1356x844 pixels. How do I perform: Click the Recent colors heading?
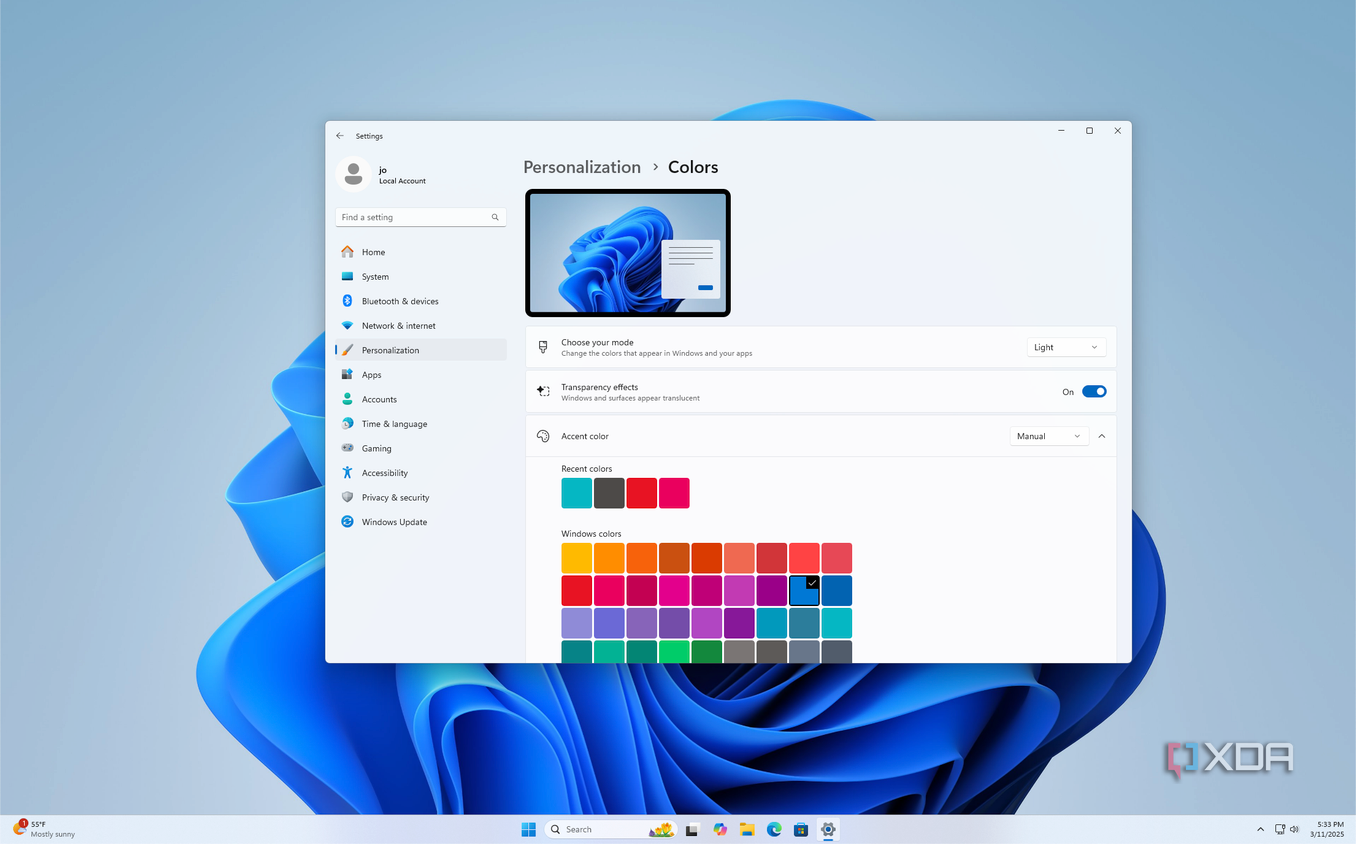[x=587, y=469]
